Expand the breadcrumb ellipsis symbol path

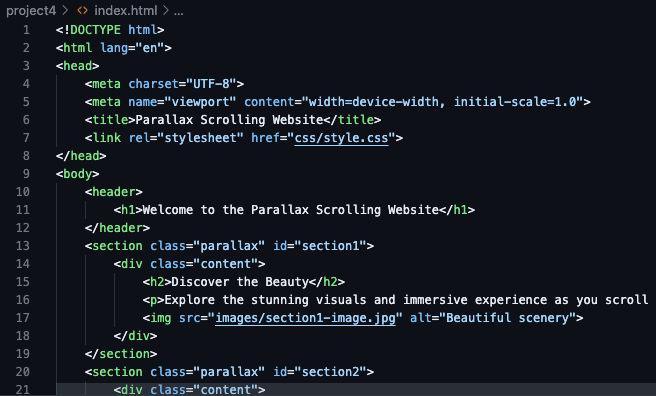pyautogui.click(x=179, y=11)
